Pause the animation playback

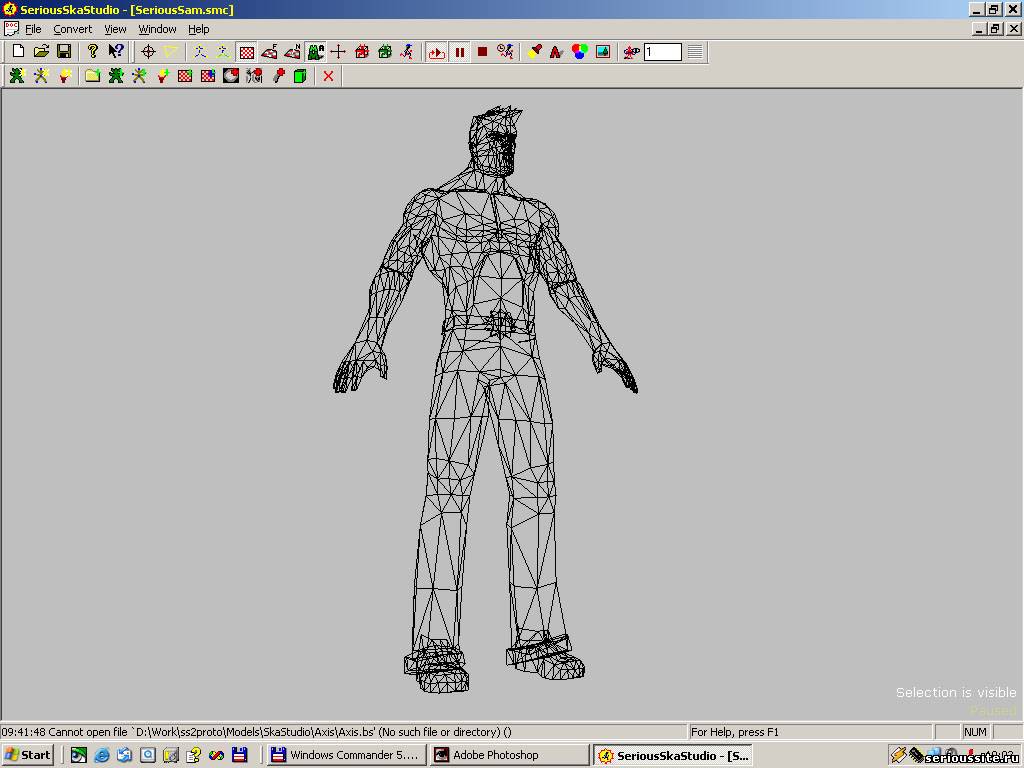(x=460, y=52)
